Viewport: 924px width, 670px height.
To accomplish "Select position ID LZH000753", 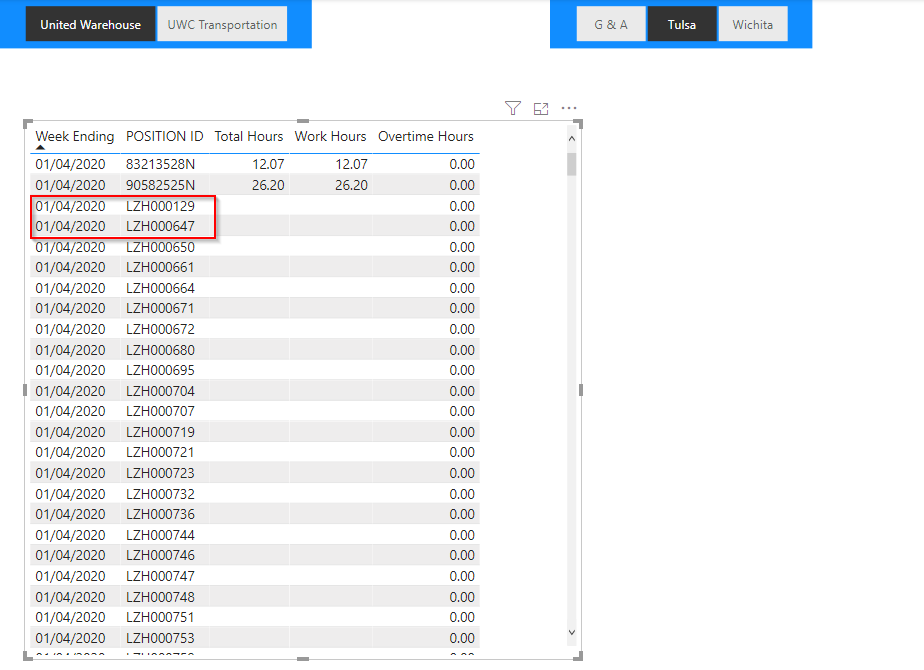I will 160,638.
